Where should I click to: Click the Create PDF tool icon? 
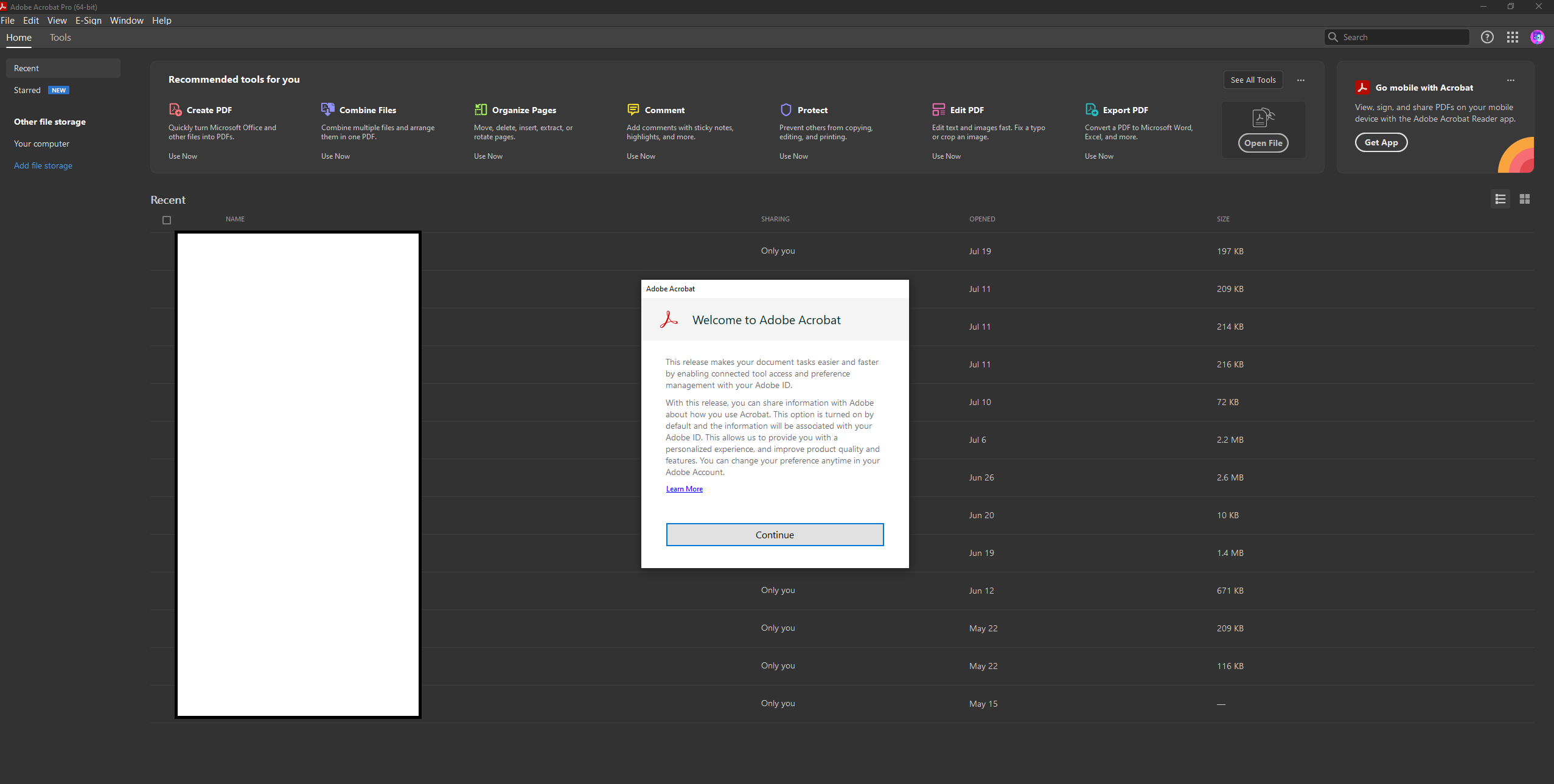click(x=175, y=109)
